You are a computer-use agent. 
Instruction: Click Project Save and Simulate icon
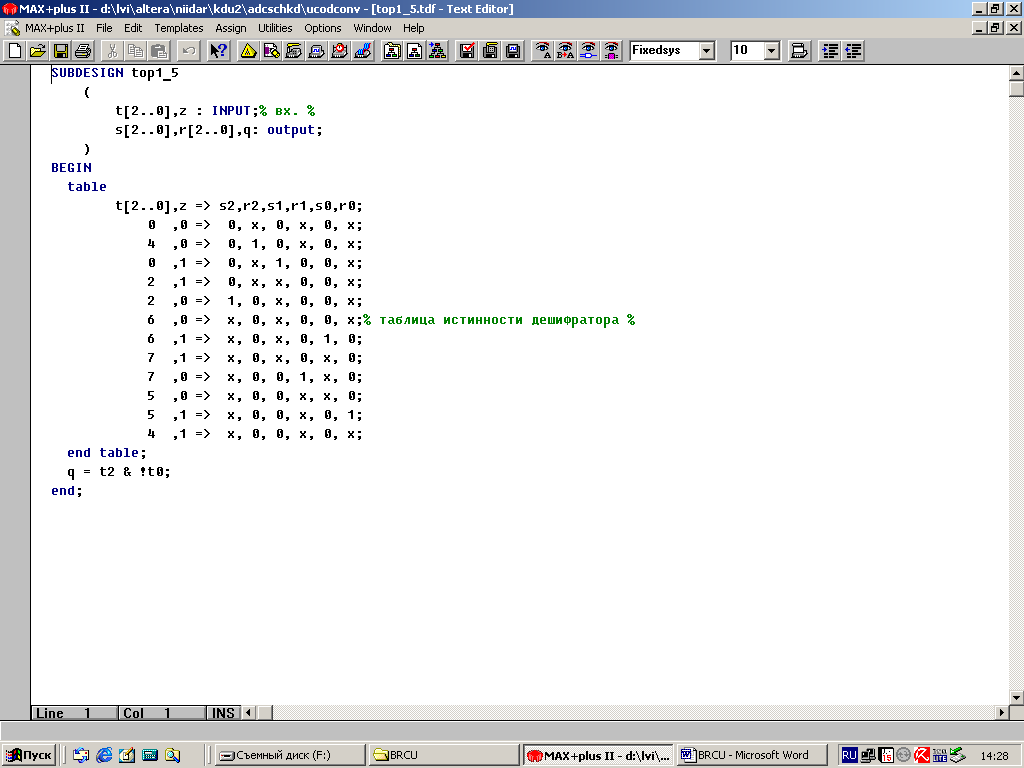[513, 50]
